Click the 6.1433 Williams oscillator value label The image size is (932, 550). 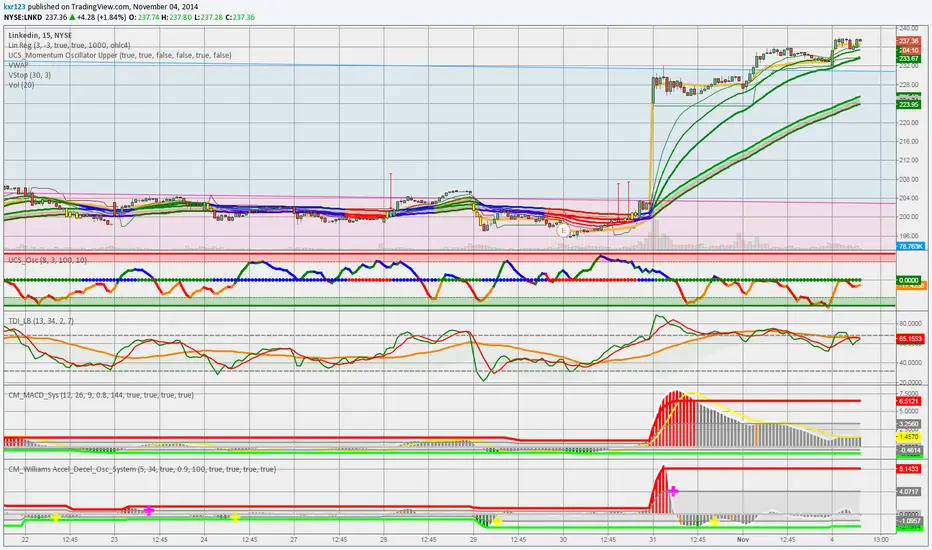(x=908, y=468)
